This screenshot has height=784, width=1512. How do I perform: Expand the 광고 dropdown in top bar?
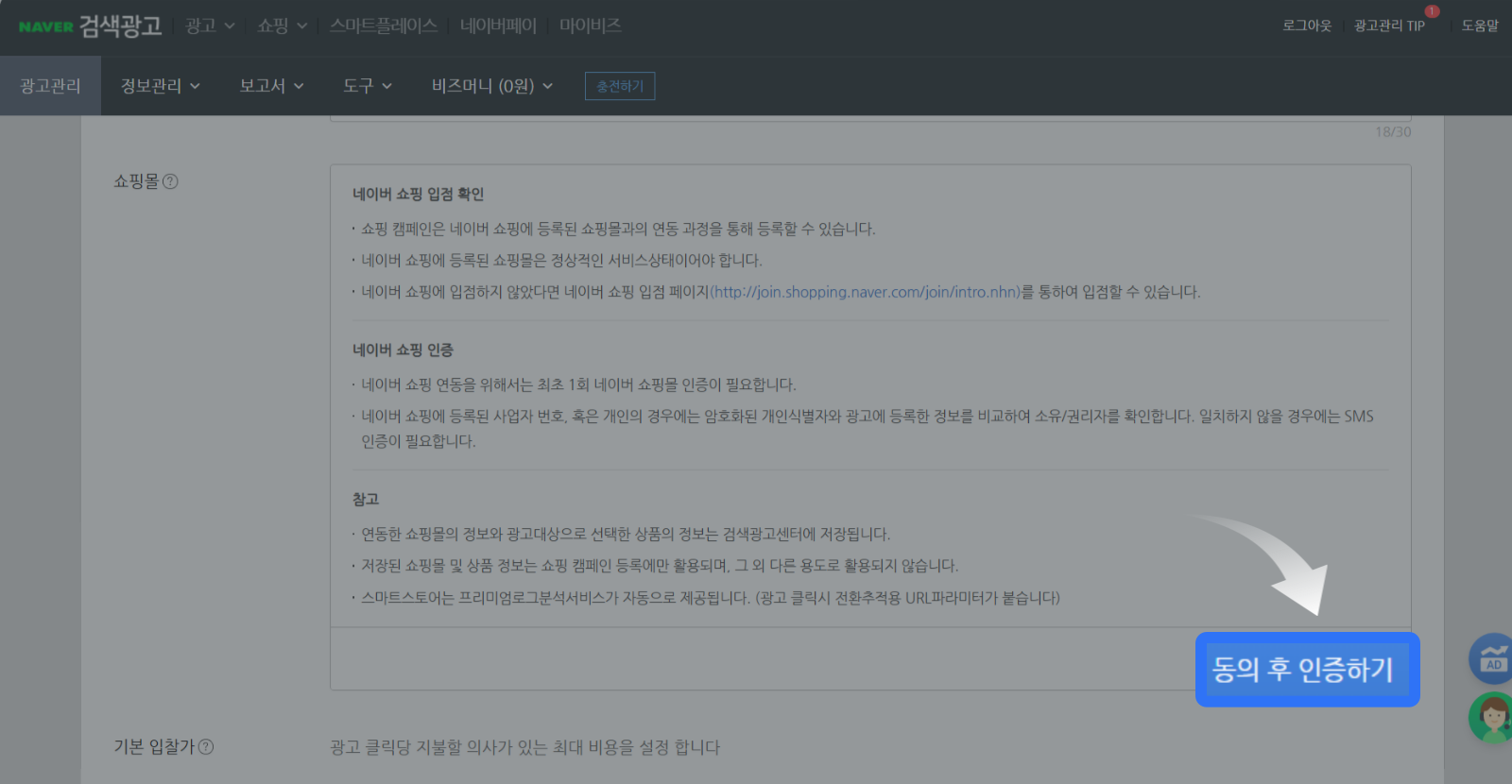pos(210,26)
